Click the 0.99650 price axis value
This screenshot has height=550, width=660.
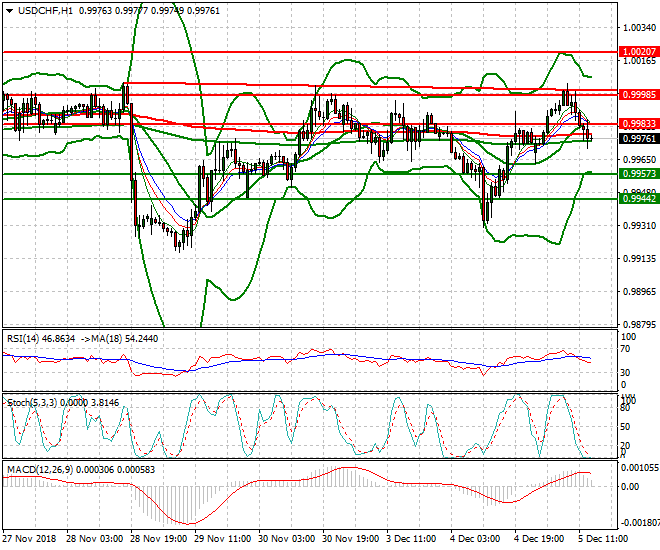(639, 159)
